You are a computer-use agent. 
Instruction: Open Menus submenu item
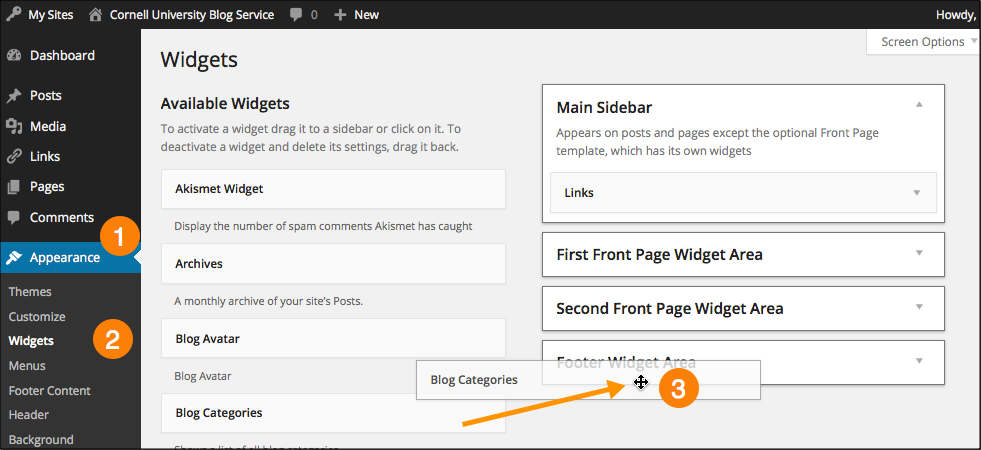pos(27,366)
